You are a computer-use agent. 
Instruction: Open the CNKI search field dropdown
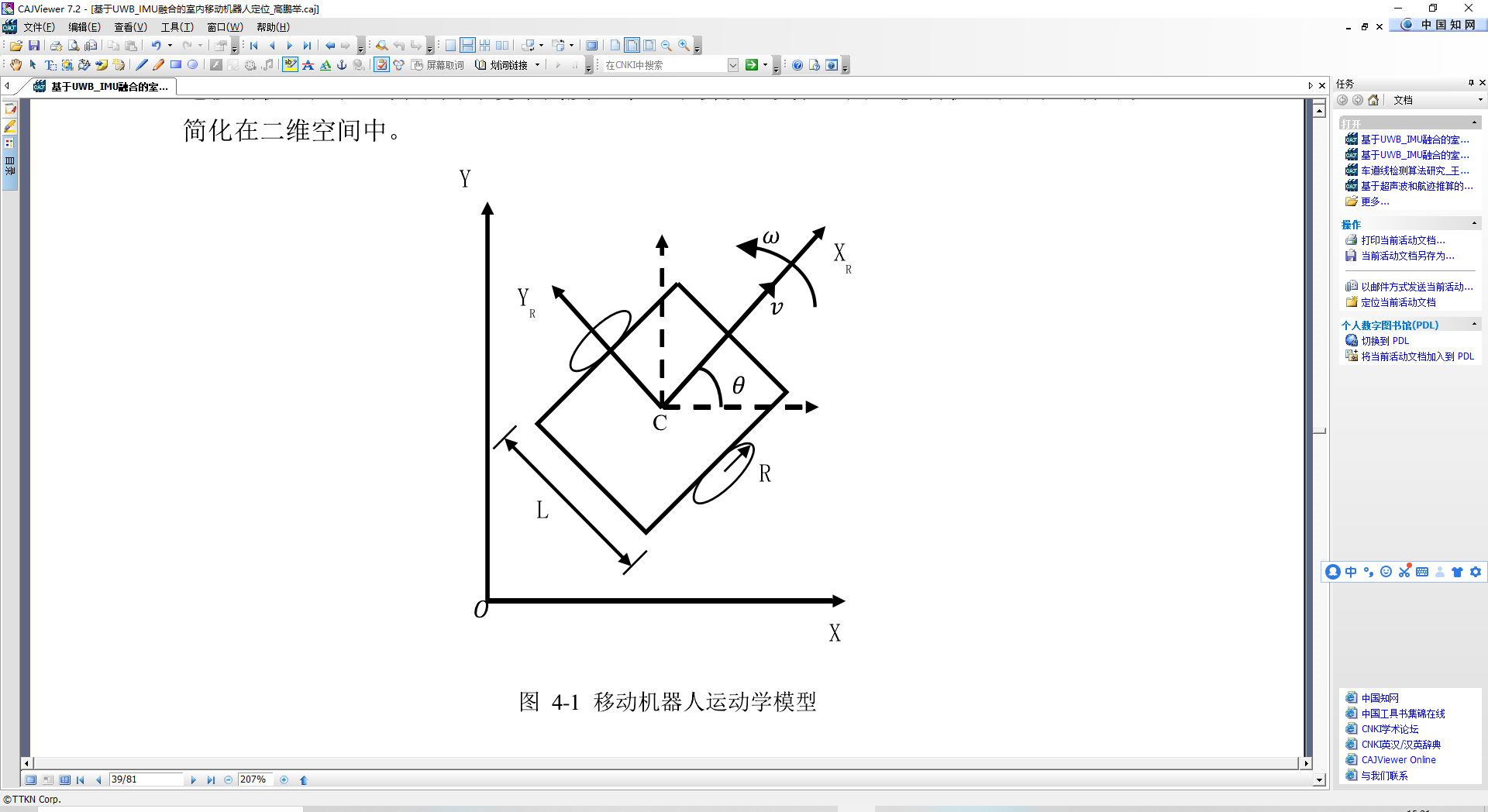[x=733, y=64]
